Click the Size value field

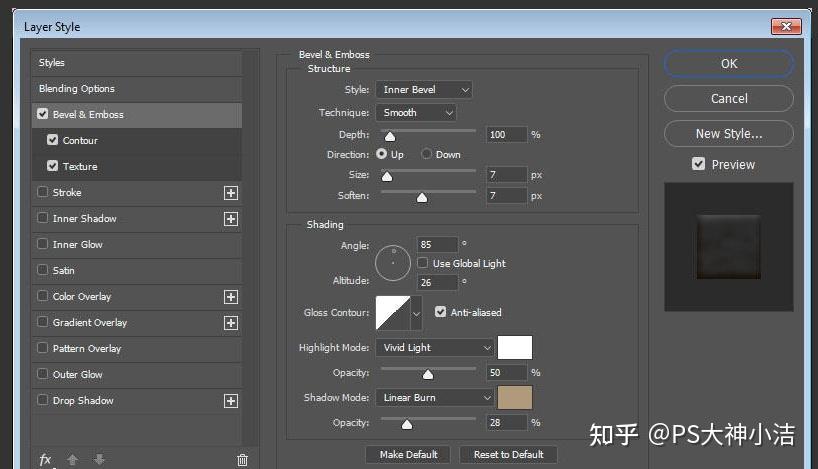click(506, 175)
